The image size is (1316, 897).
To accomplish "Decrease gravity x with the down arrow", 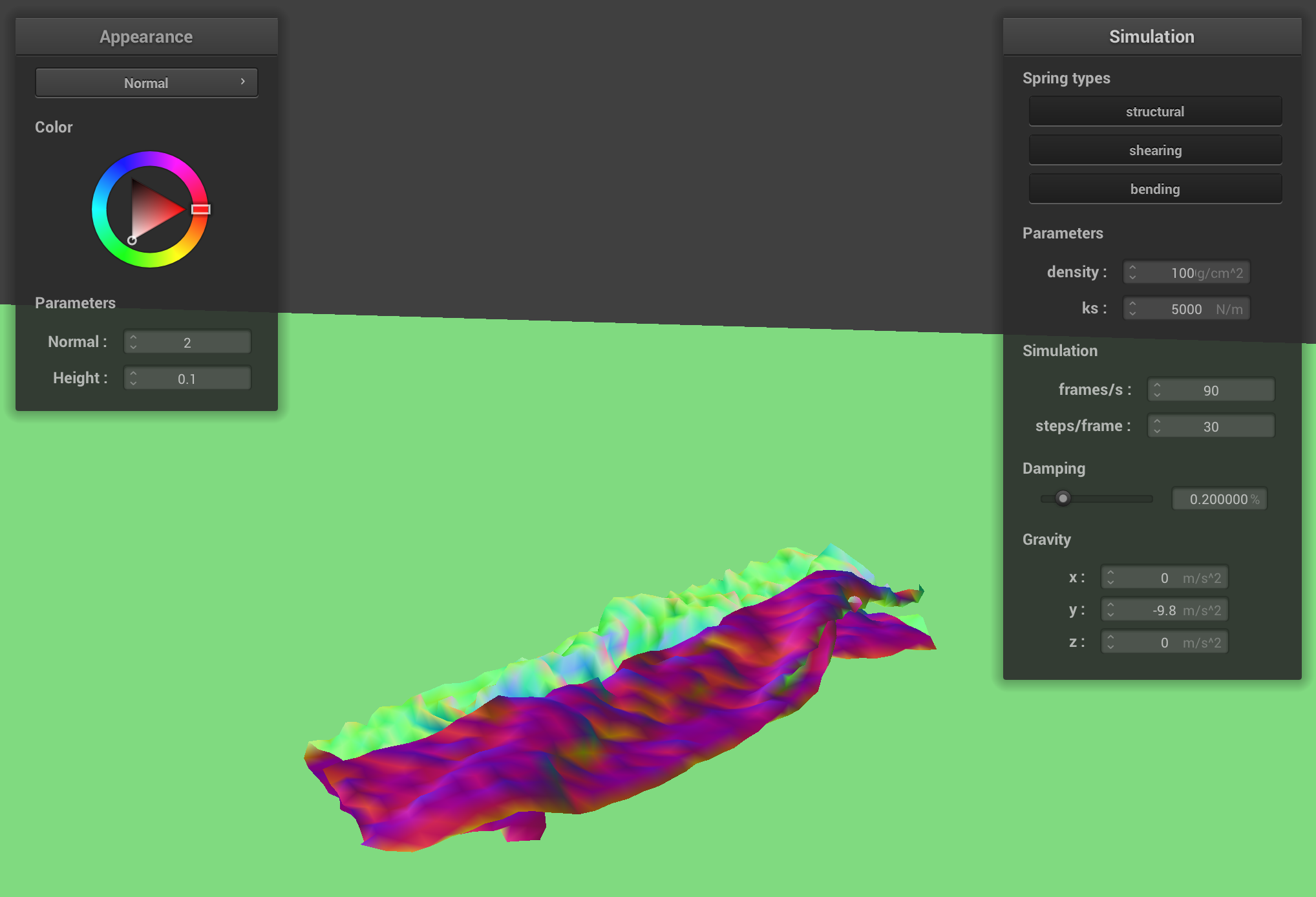I will click(1110, 583).
